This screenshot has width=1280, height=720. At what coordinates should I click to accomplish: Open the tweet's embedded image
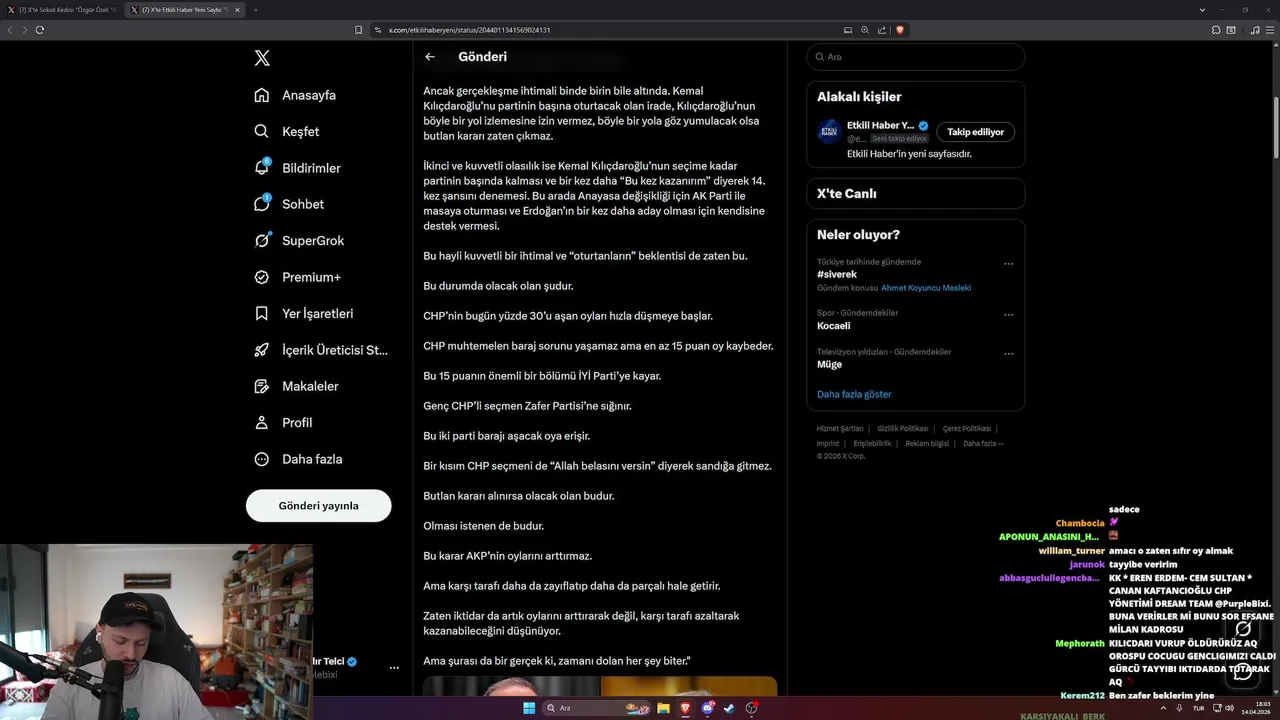[x=600, y=686]
